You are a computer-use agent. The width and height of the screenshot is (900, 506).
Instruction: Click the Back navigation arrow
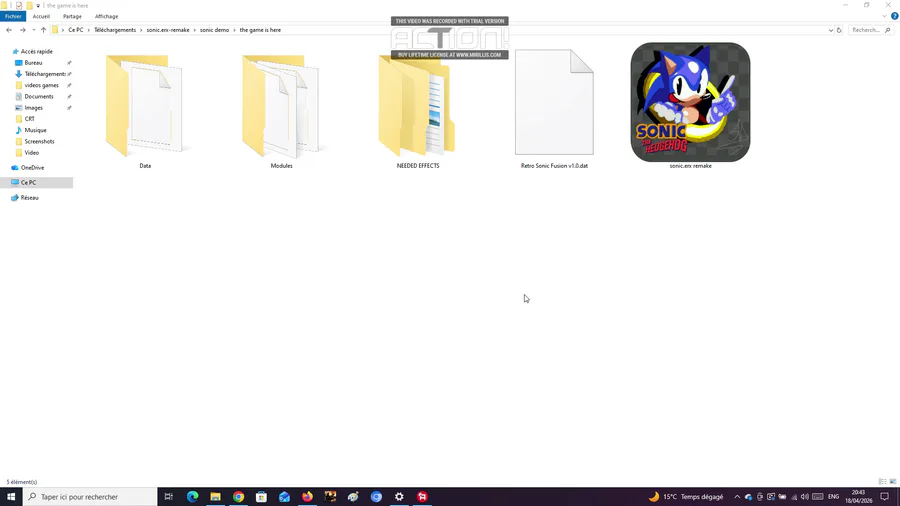click(x=9, y=30)
